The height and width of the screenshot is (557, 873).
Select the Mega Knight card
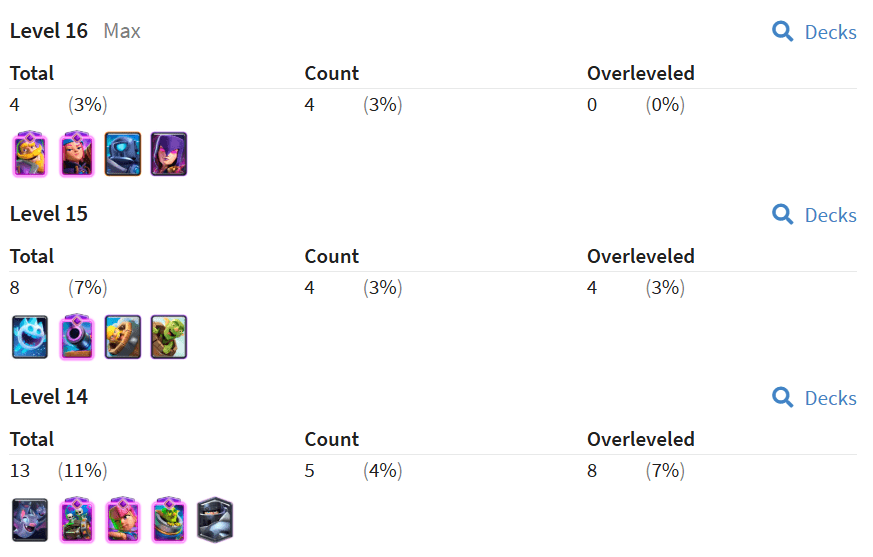pyautogui.click(x=215, y=520)
